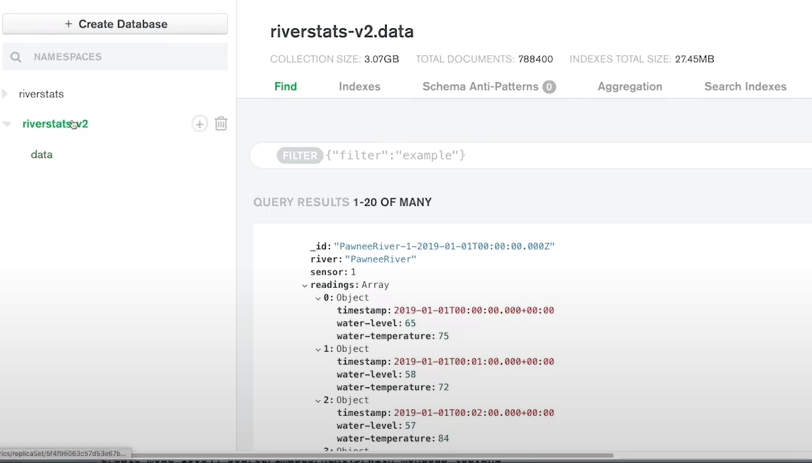Click the Create Database button
Viewport: 812px width, 463px height.
115,24
